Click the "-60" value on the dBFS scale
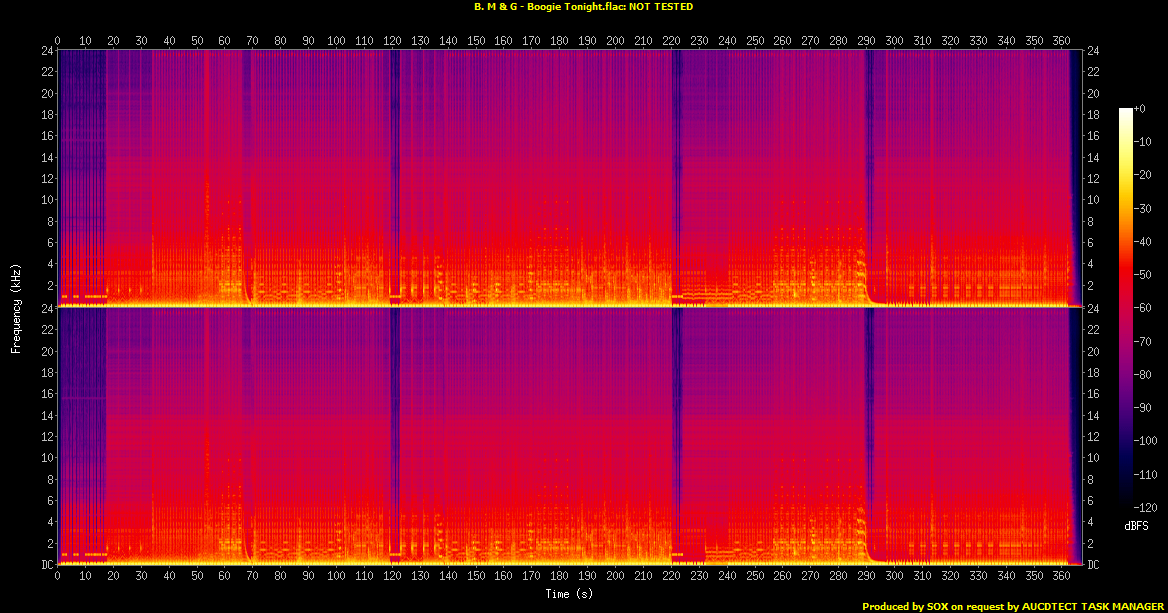Image resolution: width=1168 pixels, height=613 pixels. pos(1143,308)
